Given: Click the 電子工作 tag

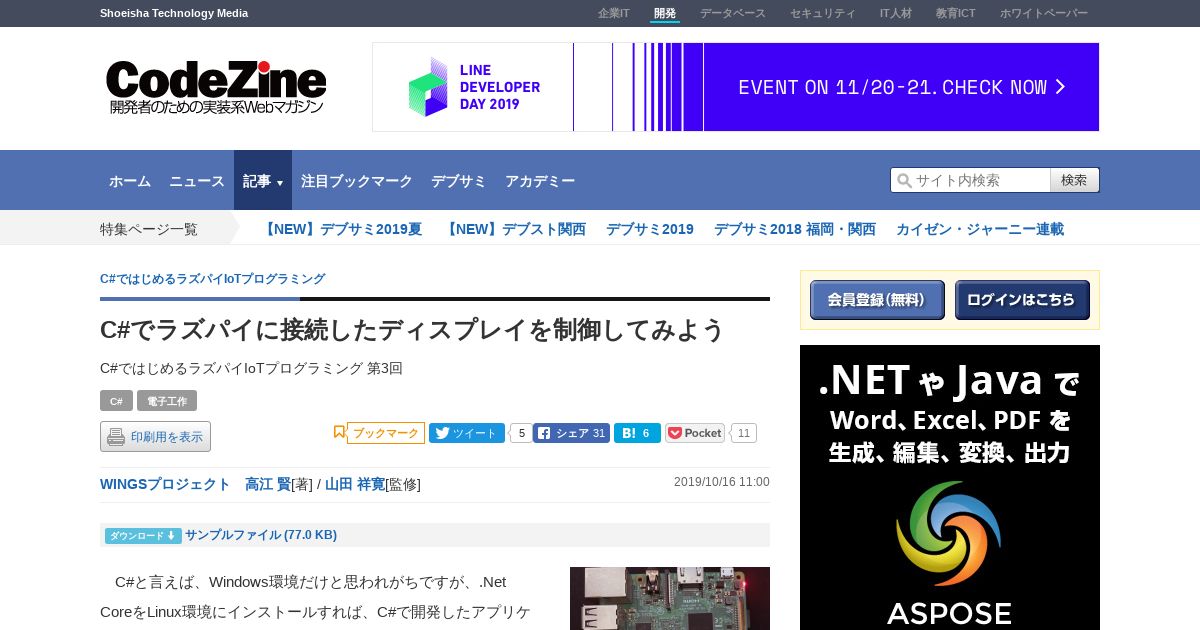Looking at the screenshot, I should (x=167, y=401).
